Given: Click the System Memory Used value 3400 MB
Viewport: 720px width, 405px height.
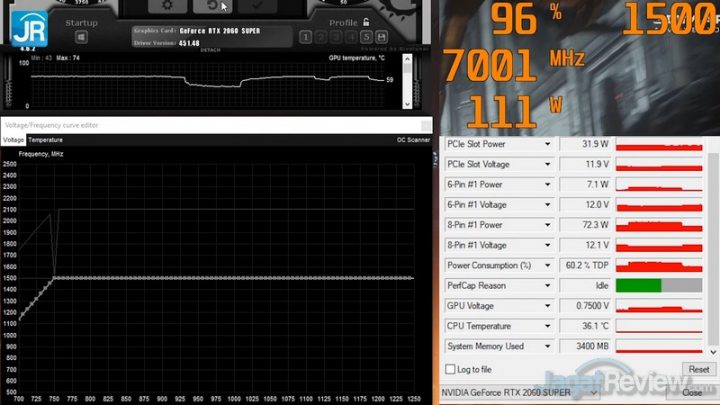Looking at the screenshot, I should click(585, 346).
